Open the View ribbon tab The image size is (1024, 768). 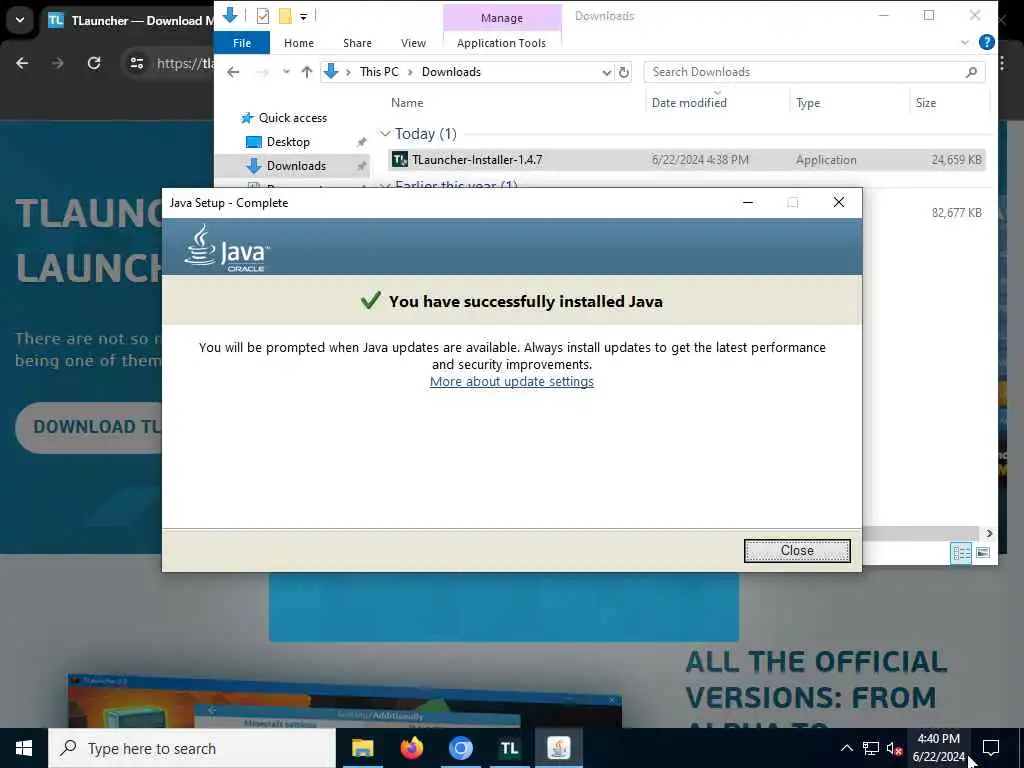point(413,43)
